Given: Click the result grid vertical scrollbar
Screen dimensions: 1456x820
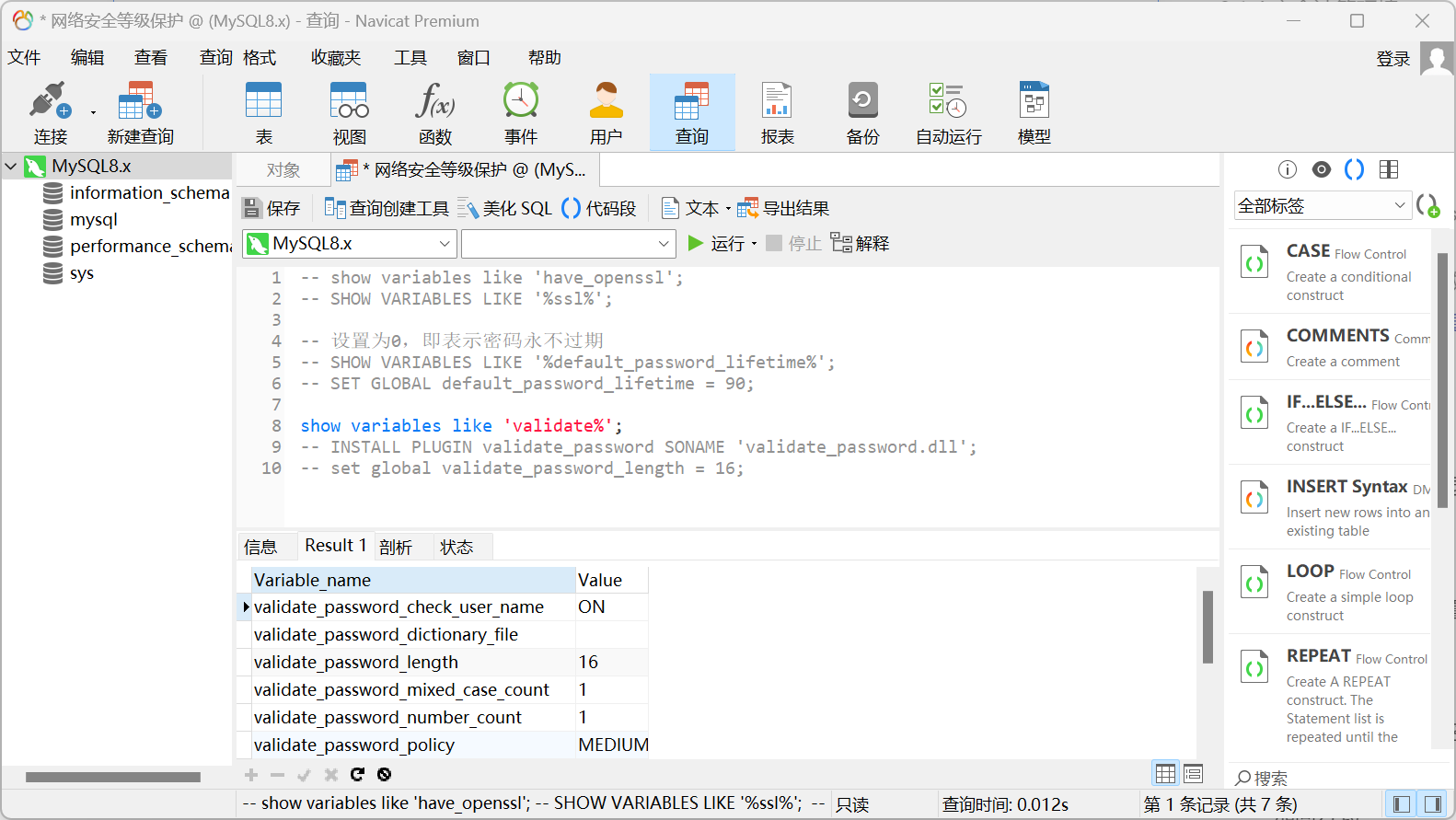Looking at the screenshot, I should coord(1208,626).
